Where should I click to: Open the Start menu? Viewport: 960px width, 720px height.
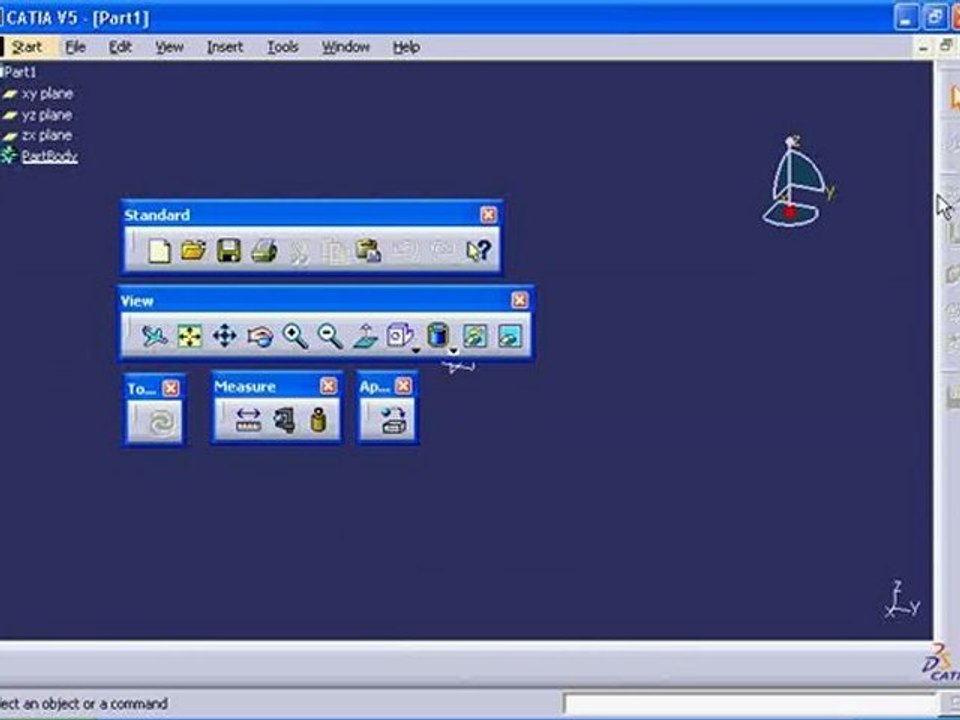(27, 47)
